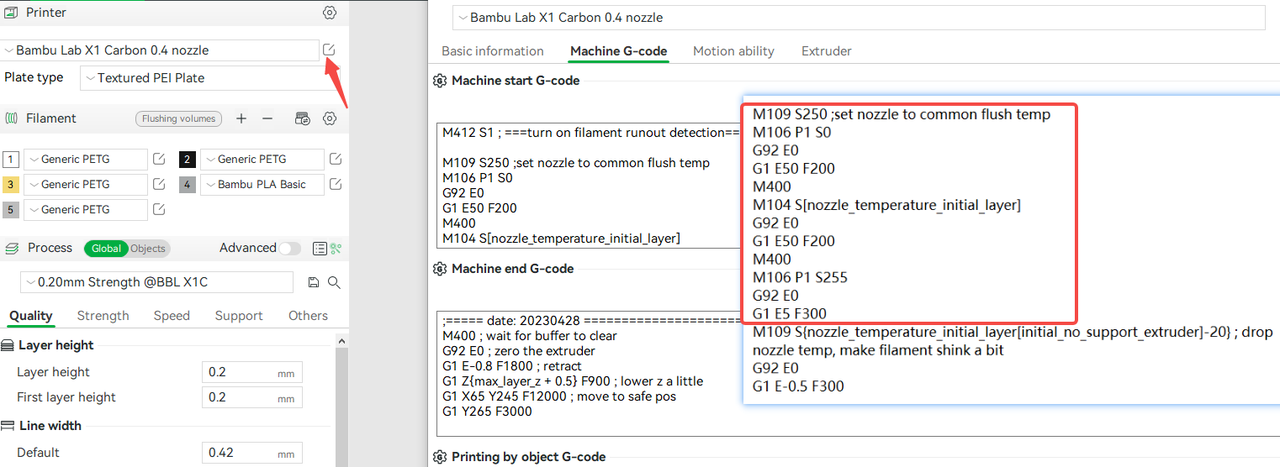1280x467 pixels.
Task: Switch to the Support tab
Action: (x=239, y=316)
